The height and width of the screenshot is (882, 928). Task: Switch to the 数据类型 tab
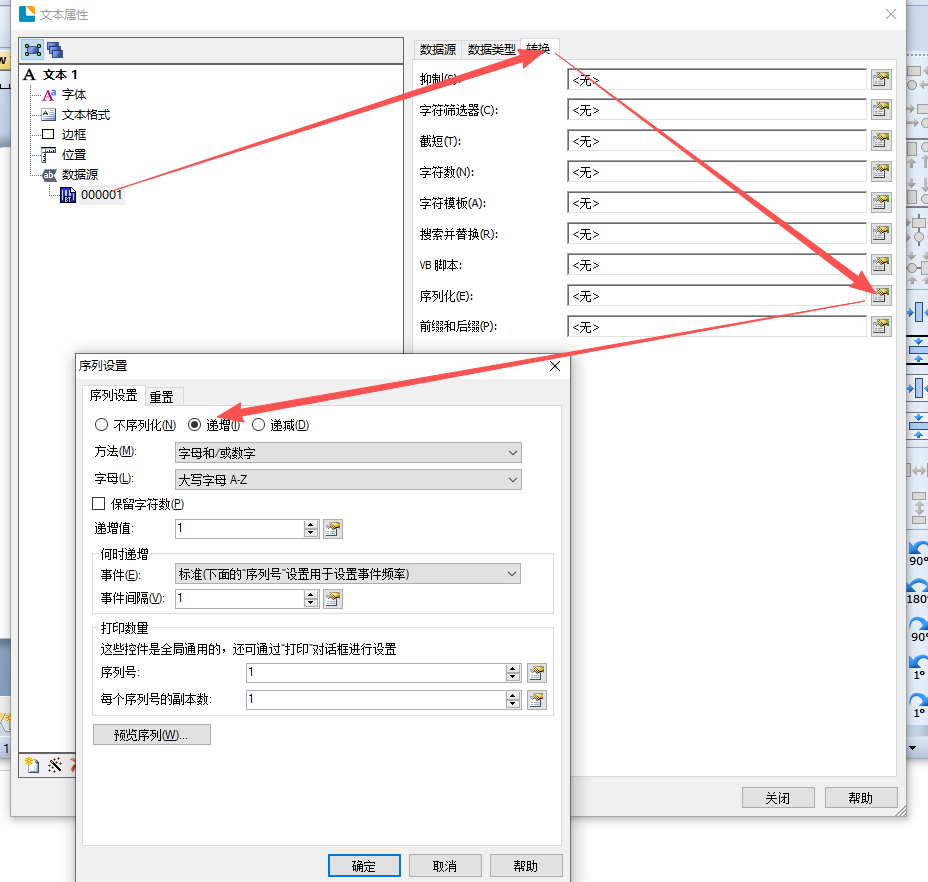pyautogui.click(x=492, y=49)
